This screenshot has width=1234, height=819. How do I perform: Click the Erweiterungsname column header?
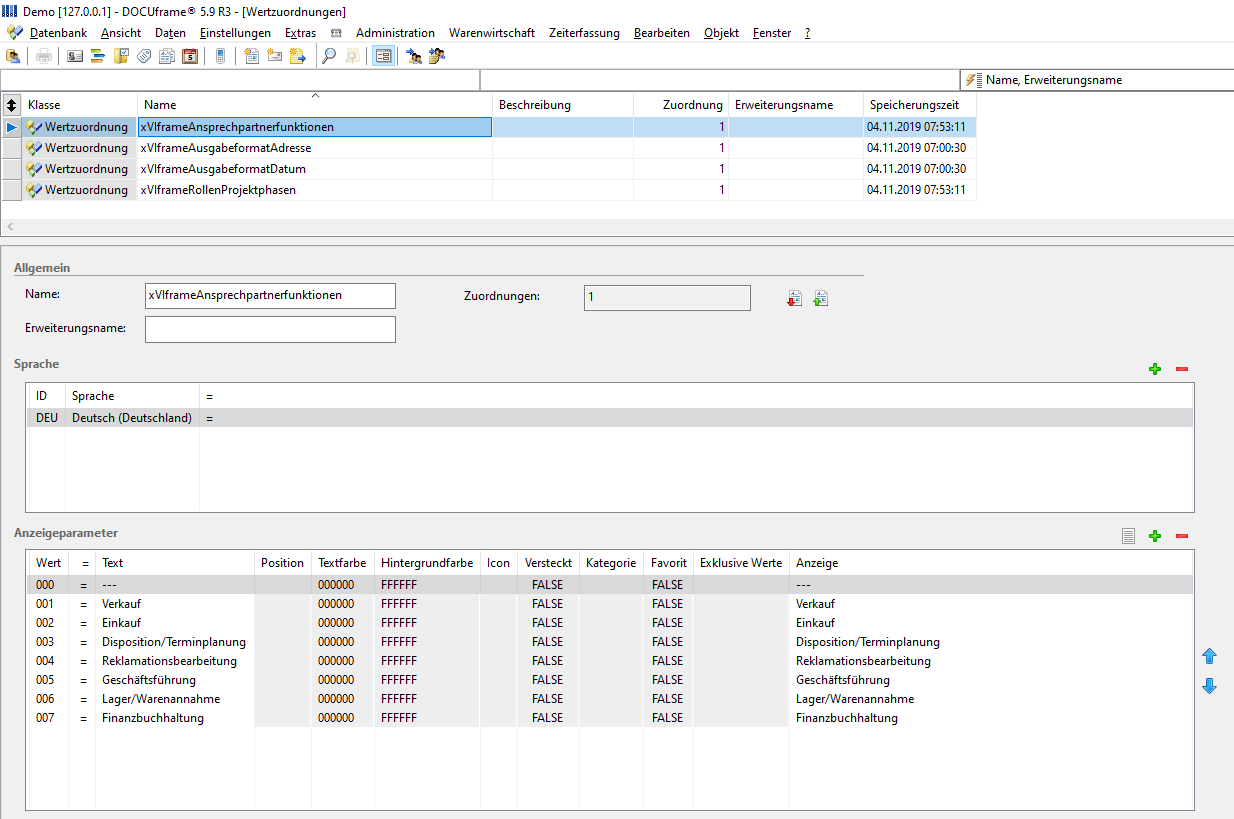tap(796, 104)
